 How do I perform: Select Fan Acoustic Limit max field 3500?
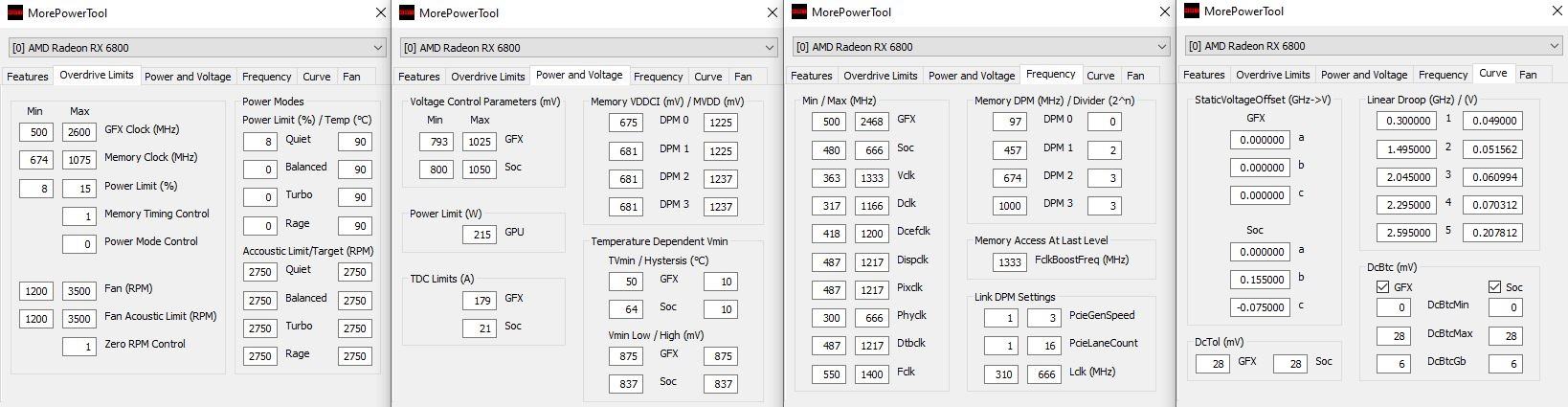(x=79, y=319)
